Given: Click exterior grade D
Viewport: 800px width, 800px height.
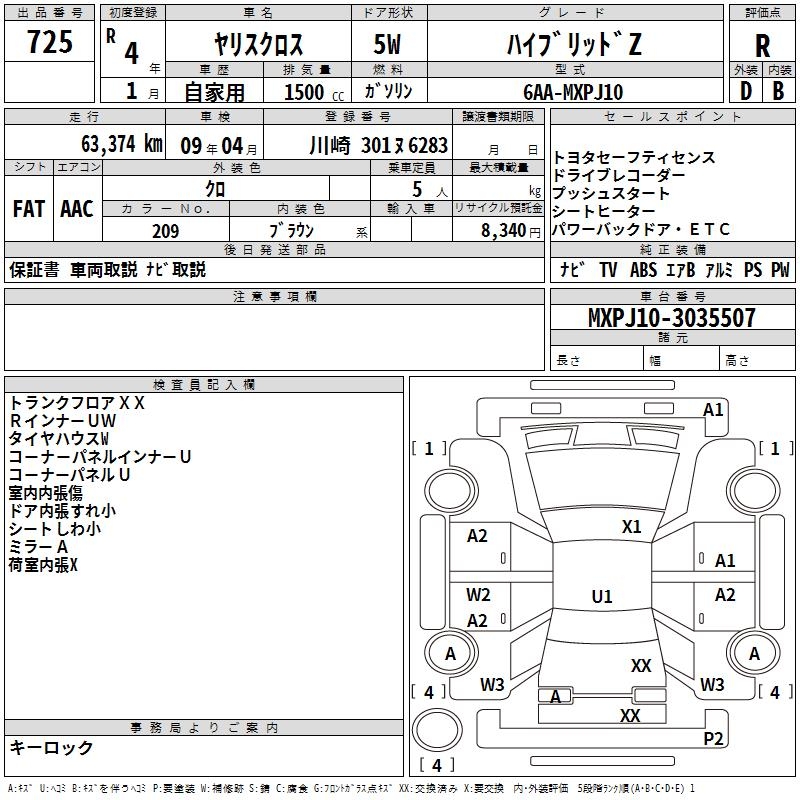Looking at the screenshot, I should click(745, 91).
